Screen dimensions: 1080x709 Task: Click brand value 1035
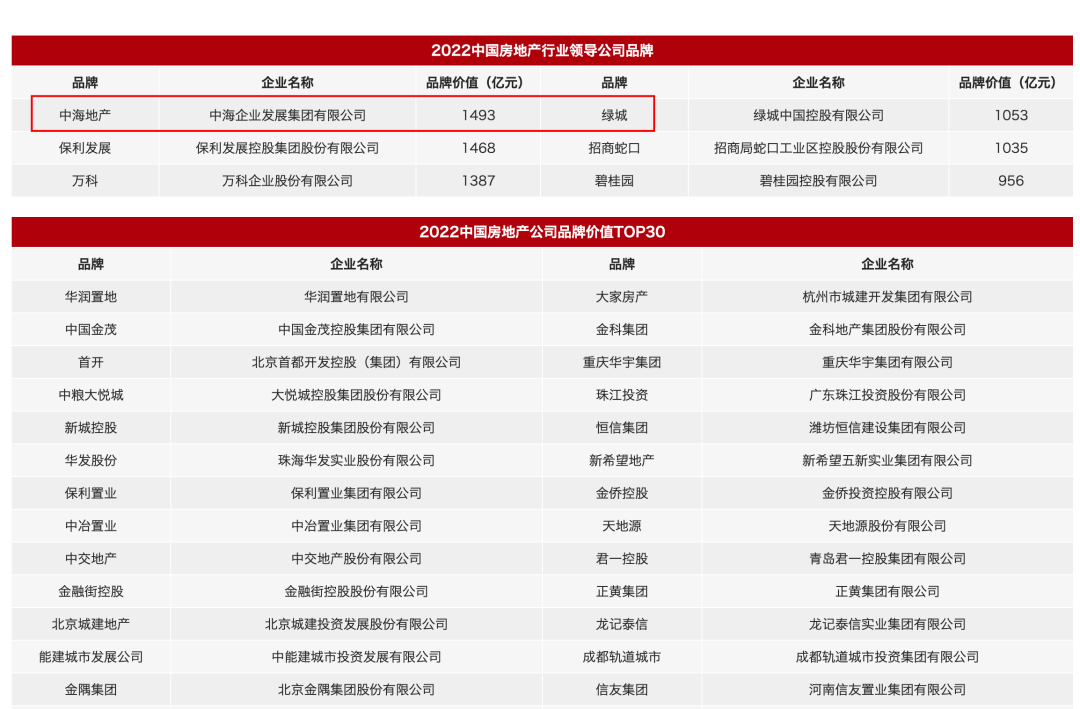(x=1011, y=148)
